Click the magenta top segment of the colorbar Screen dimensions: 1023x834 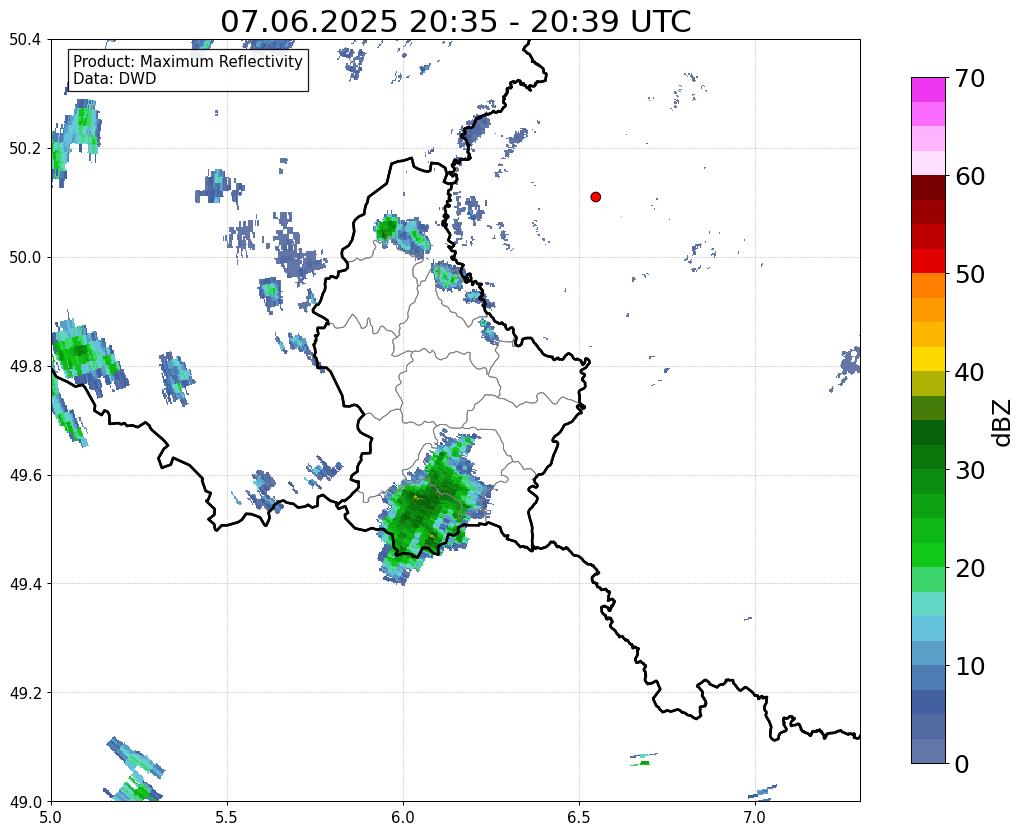click(928, 89)
